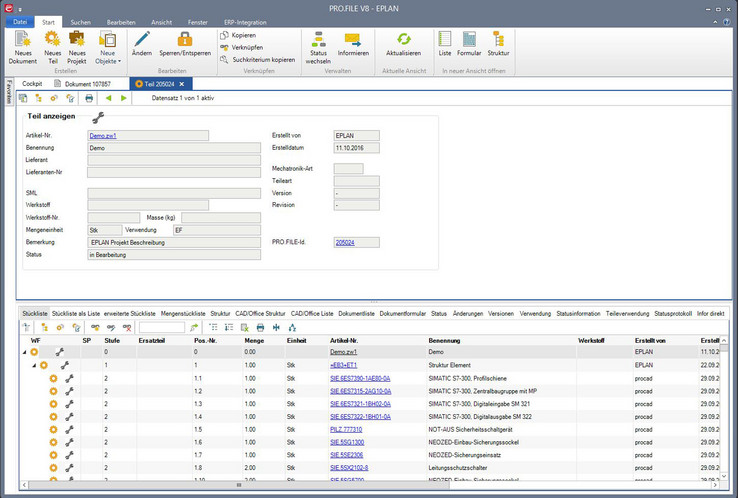738x498 pixels.
Task: Click the Neues Projekt icon
Action: (x=78, y=41)
